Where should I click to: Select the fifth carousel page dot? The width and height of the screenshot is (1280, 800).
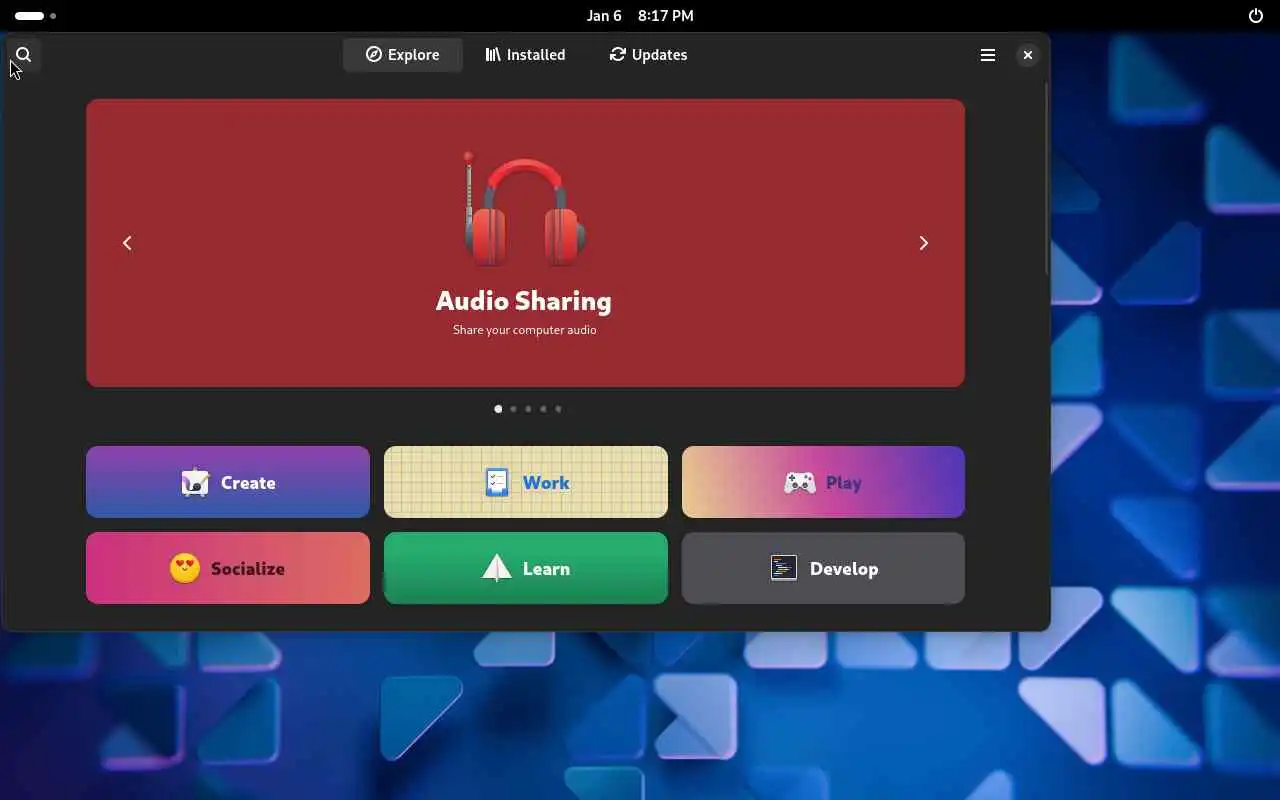tap(558, 409)
